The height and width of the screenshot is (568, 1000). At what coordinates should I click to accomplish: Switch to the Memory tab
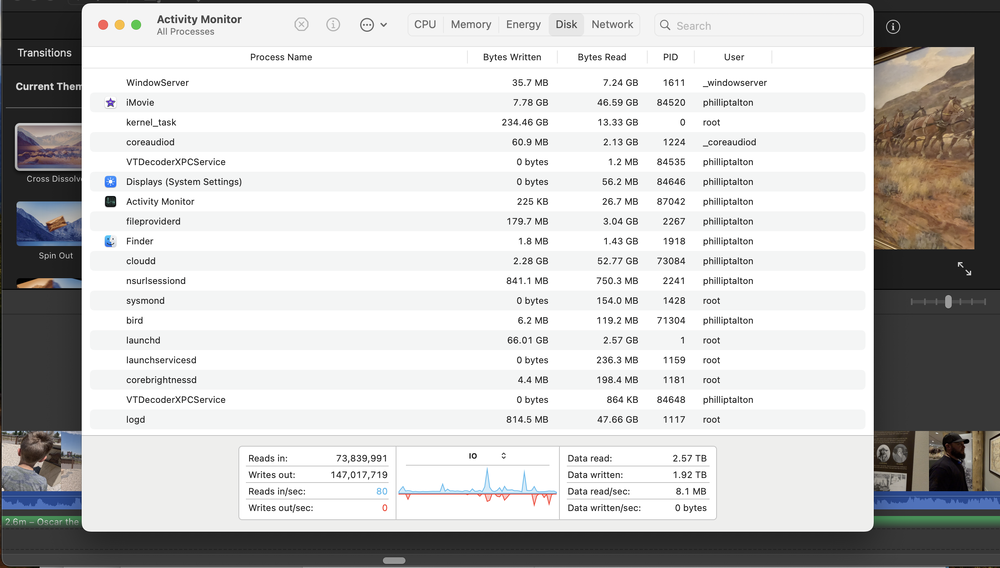[x=471, y=24]
